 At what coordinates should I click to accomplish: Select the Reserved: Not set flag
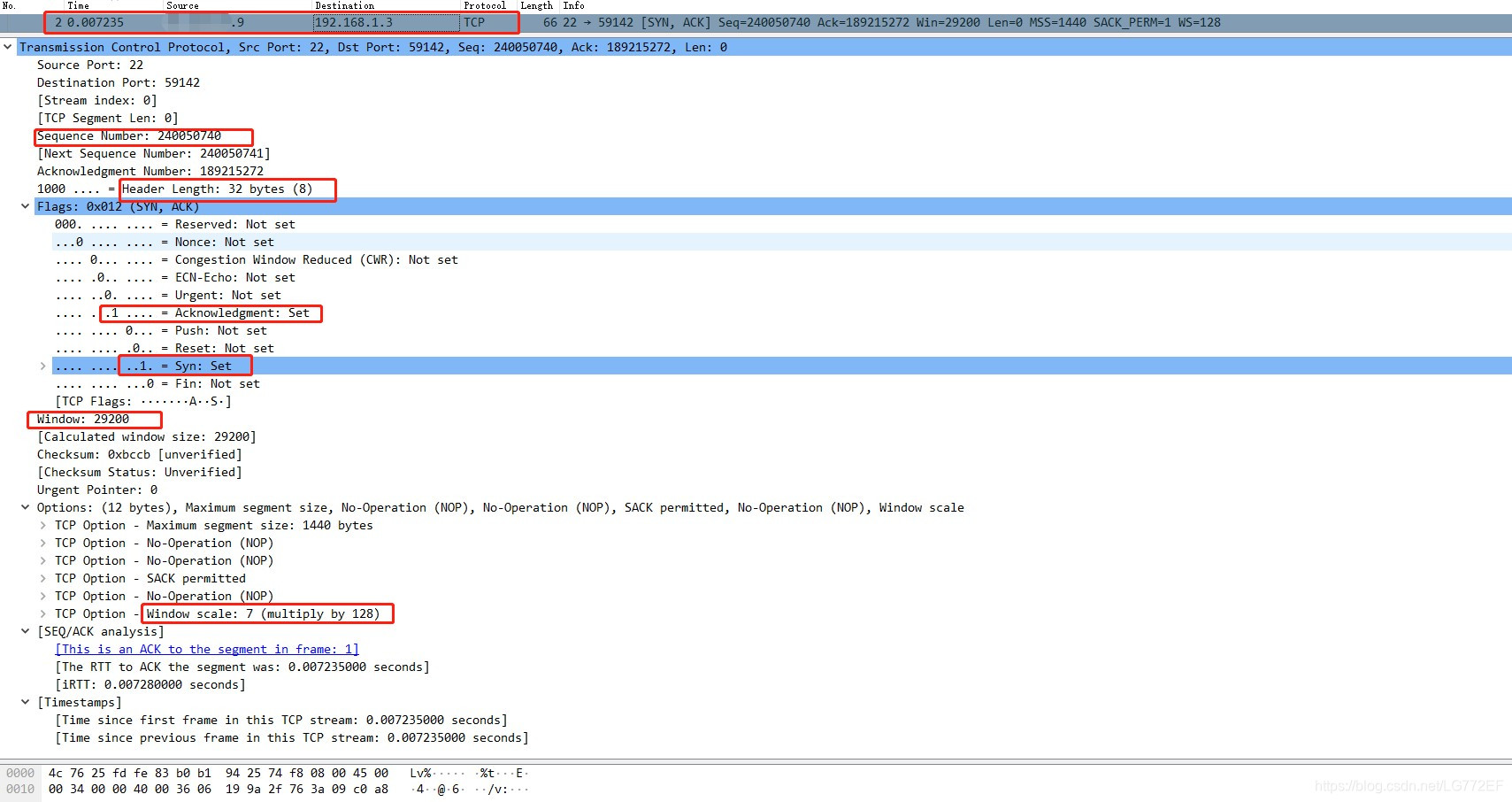175,224
